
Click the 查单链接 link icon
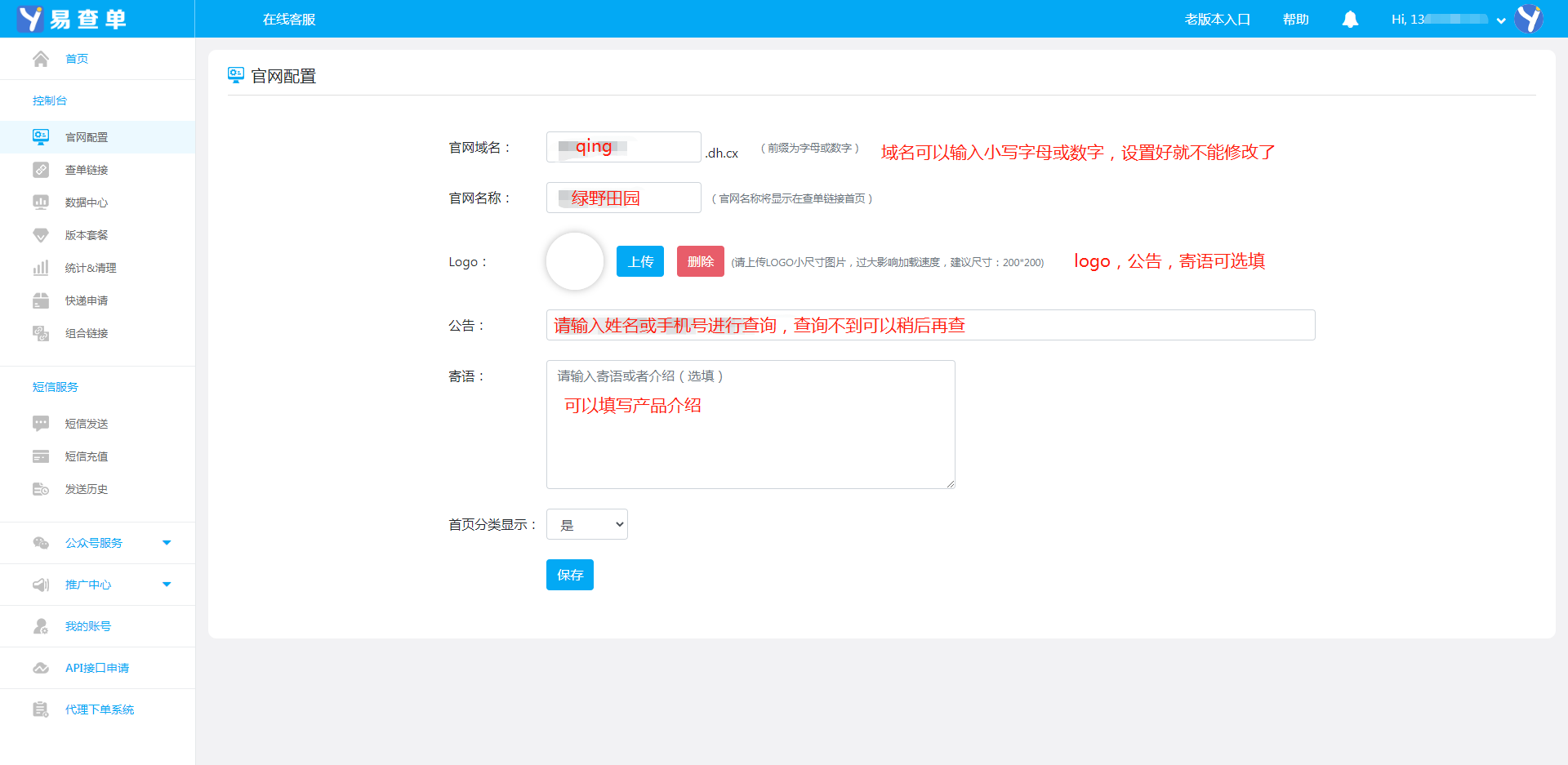(x=41, y=170)
